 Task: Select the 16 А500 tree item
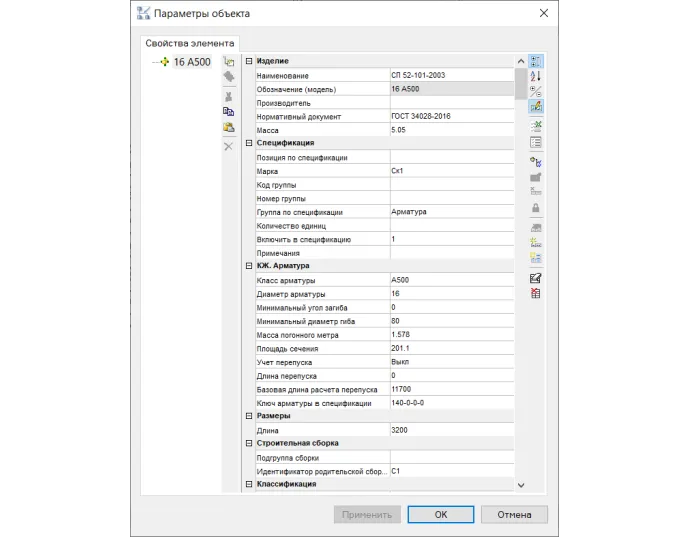click(x=191, y=62)
